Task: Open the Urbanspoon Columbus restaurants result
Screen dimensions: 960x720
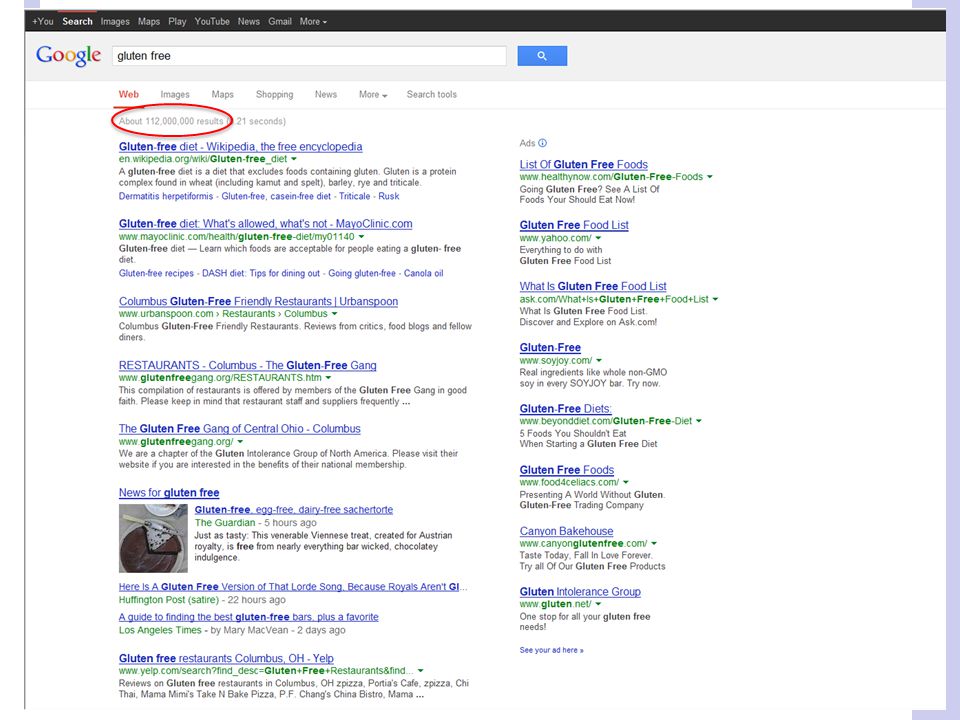Action: tap(258, 301)
